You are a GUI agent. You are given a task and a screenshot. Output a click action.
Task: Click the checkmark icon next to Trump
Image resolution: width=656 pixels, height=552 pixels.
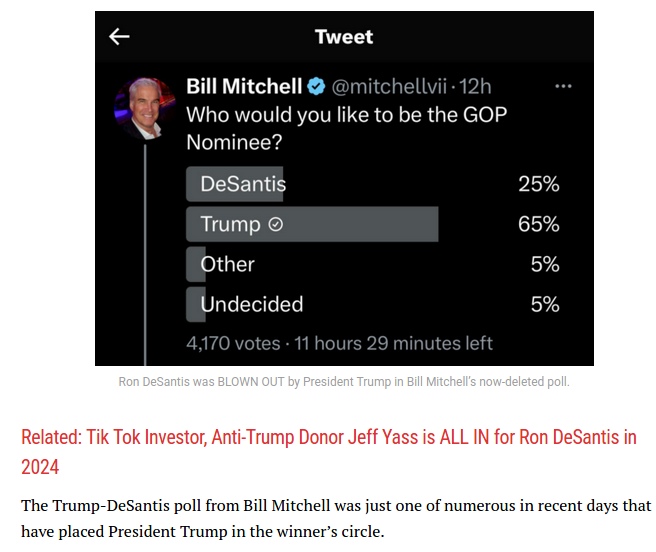(x=275, y=224)
